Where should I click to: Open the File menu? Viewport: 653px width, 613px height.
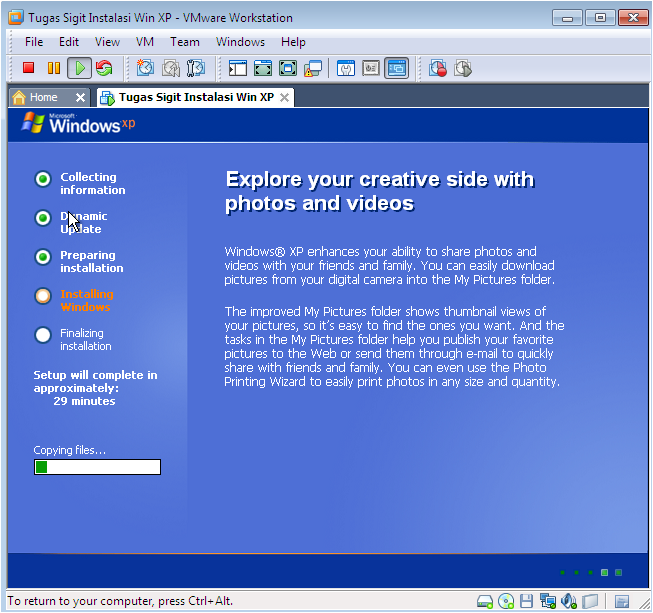pyautogui.click(x=34, y=42)
